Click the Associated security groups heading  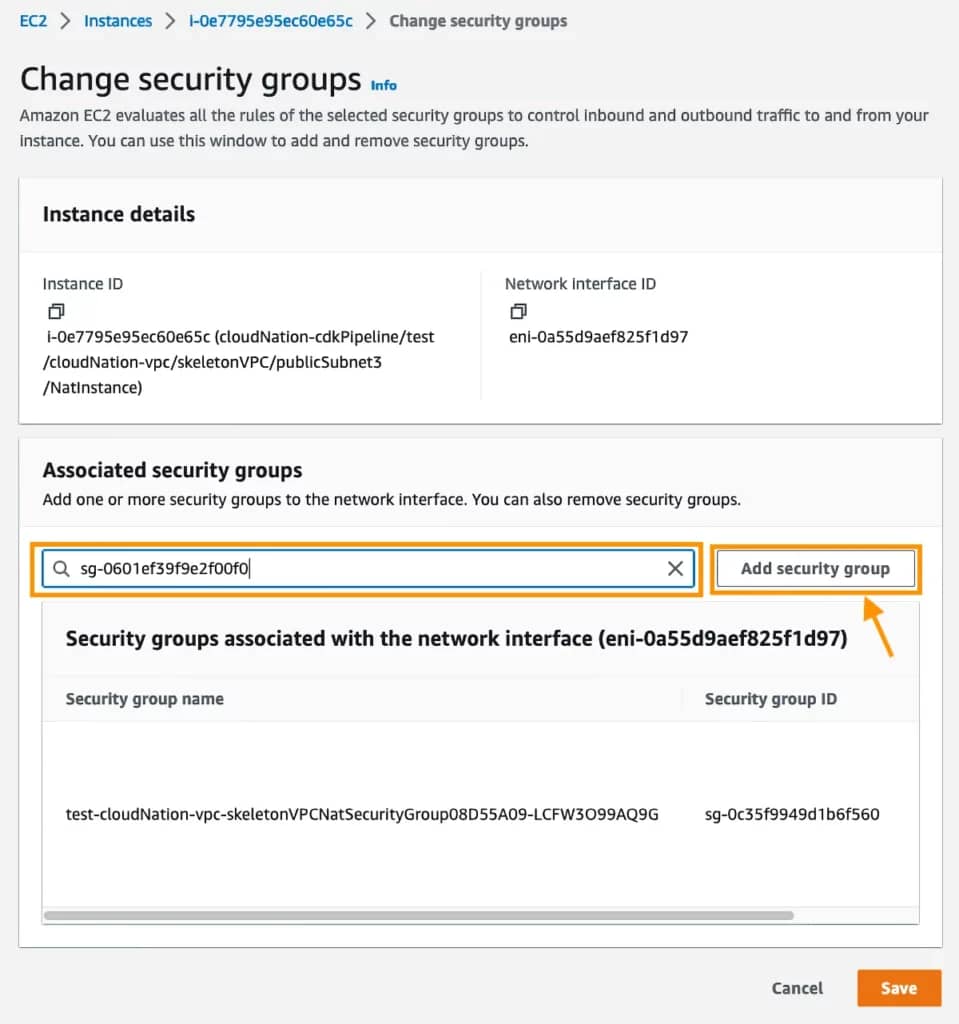(172, 470)
